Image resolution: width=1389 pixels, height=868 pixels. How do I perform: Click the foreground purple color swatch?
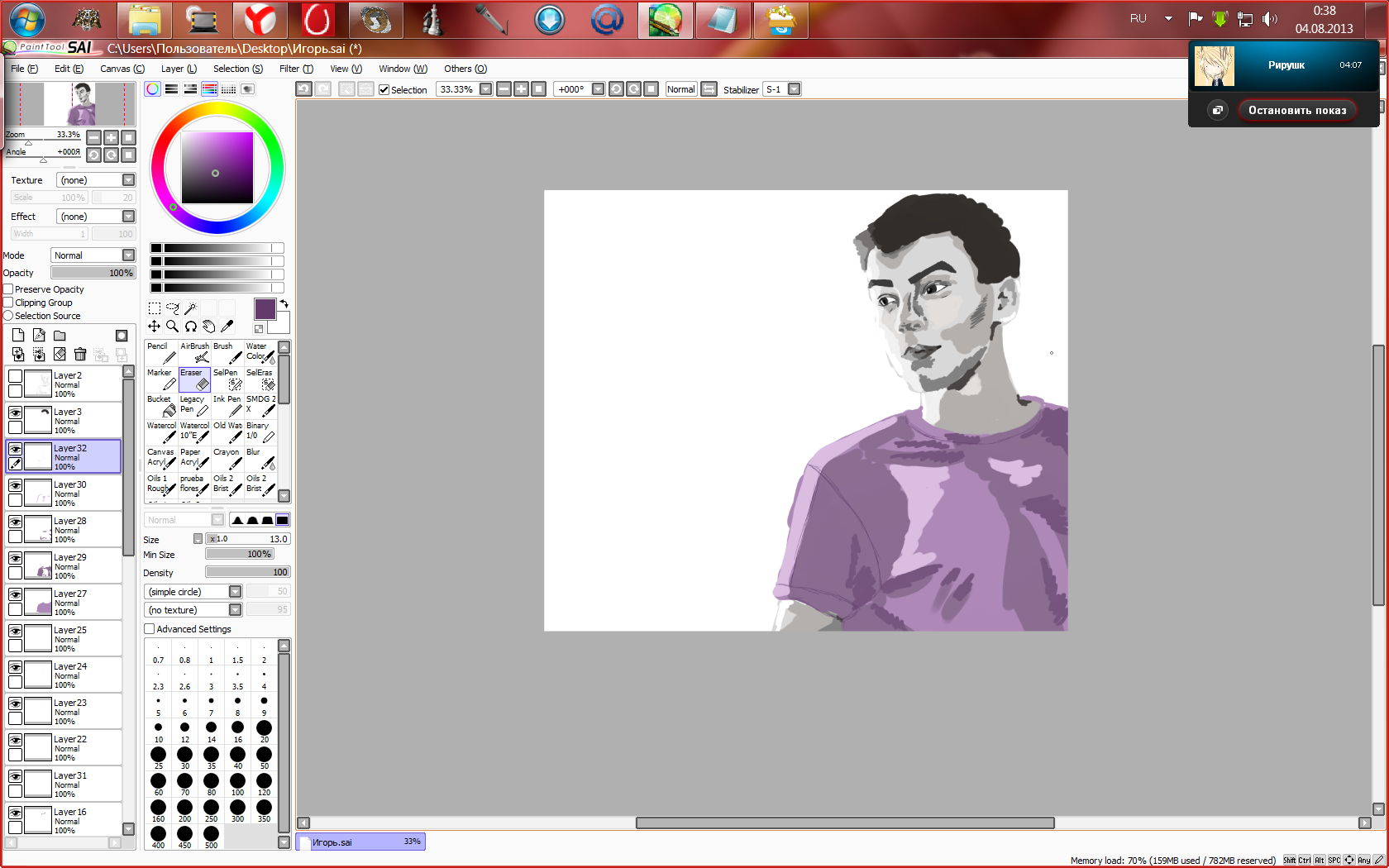point(265,309)
